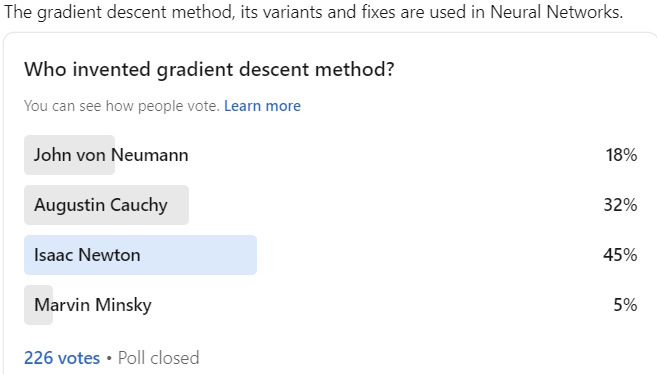The image size is (657, 374).
Task: Click the Poll closed status text
Action: 158,358
